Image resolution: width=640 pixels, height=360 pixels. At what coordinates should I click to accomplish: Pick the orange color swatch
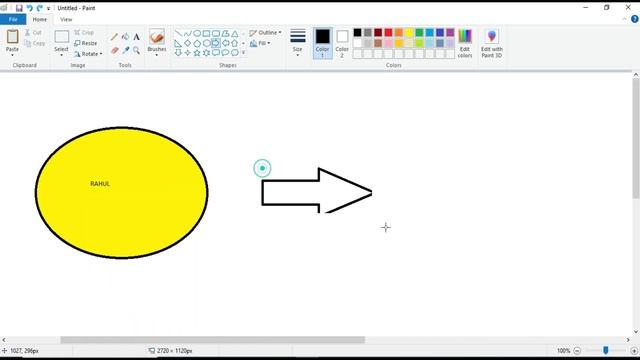coord(399,33)
